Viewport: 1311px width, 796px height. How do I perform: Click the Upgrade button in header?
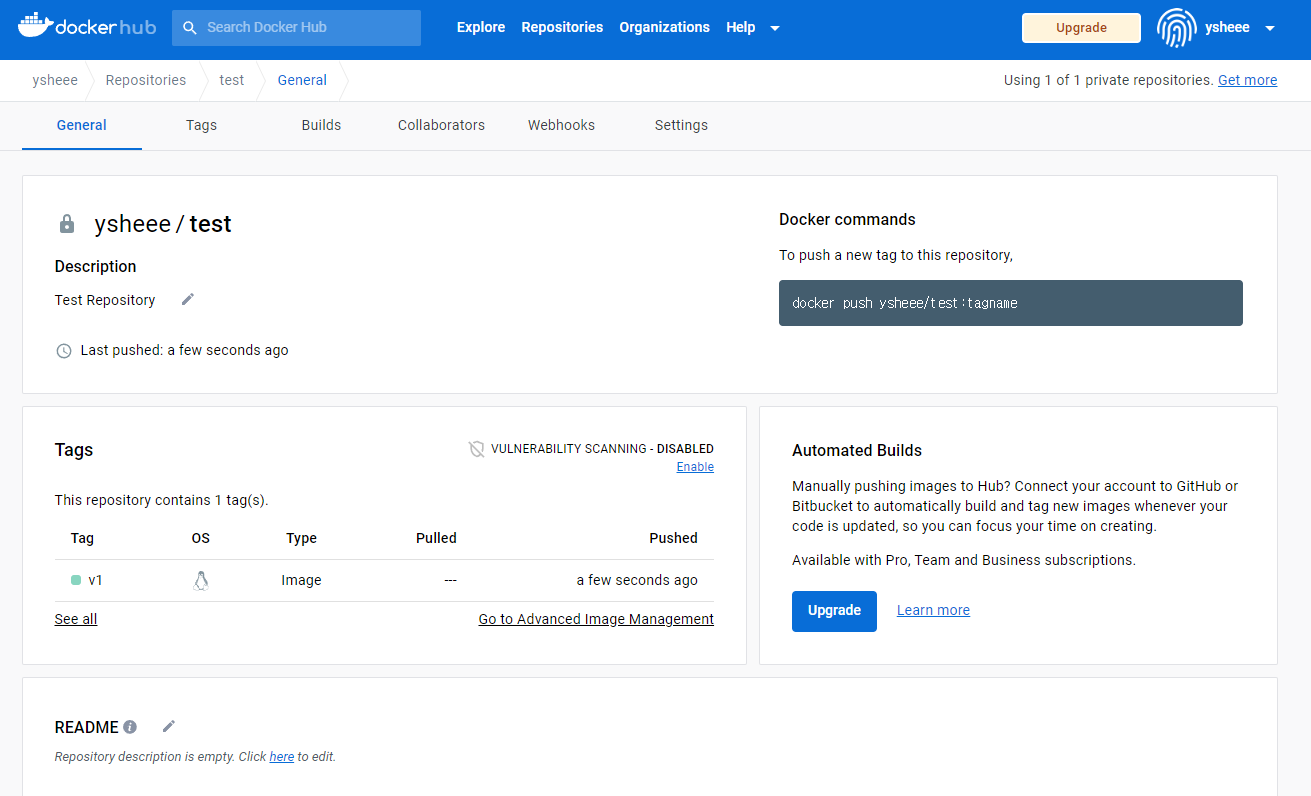click(1081, 28)
